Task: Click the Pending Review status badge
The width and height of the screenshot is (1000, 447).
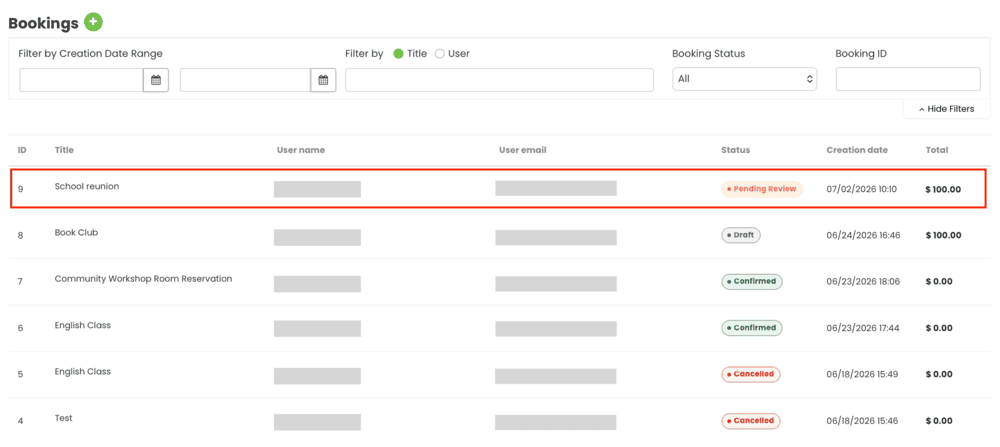Action: (x=762, y=189)
